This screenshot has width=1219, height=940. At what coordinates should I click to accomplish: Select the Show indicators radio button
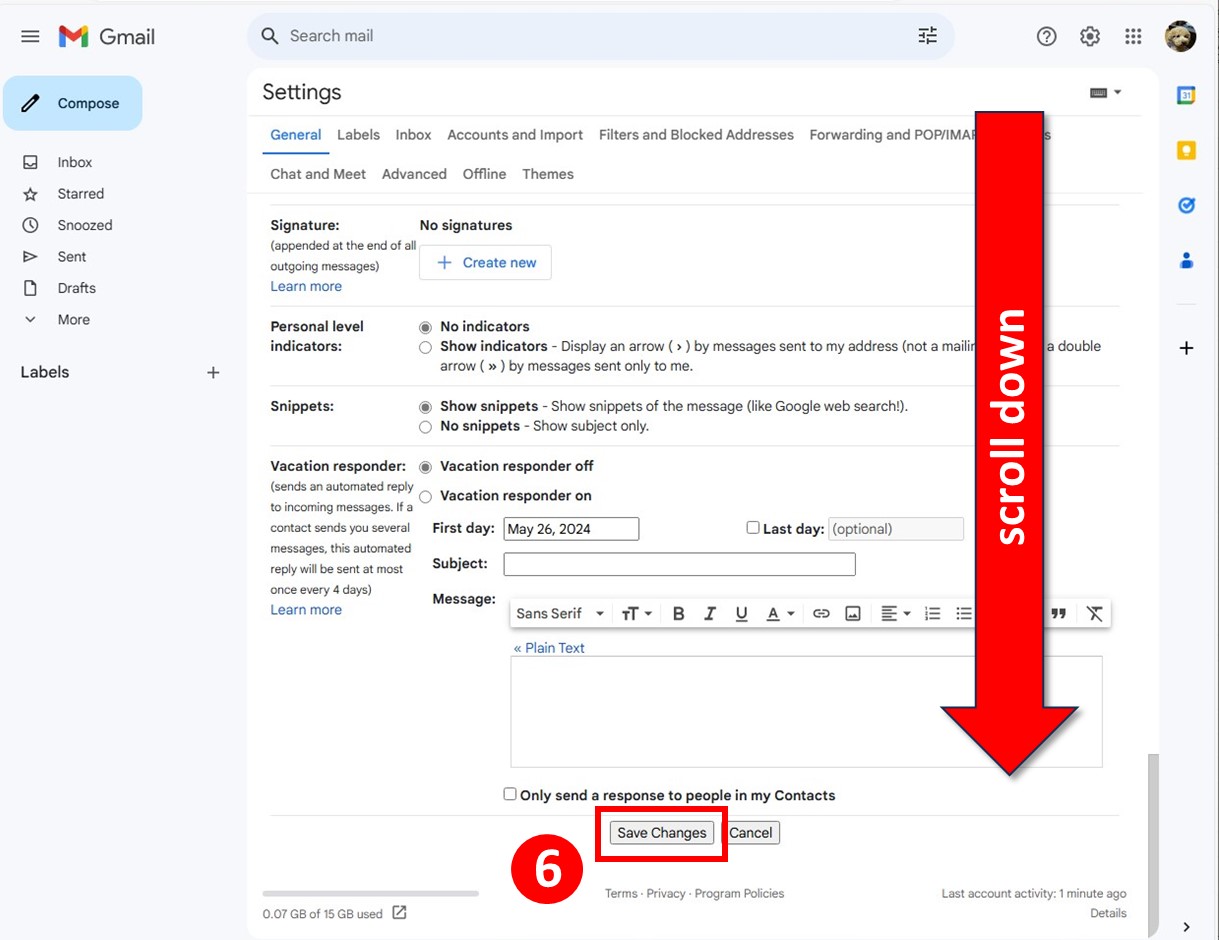[x=426, y=347]
